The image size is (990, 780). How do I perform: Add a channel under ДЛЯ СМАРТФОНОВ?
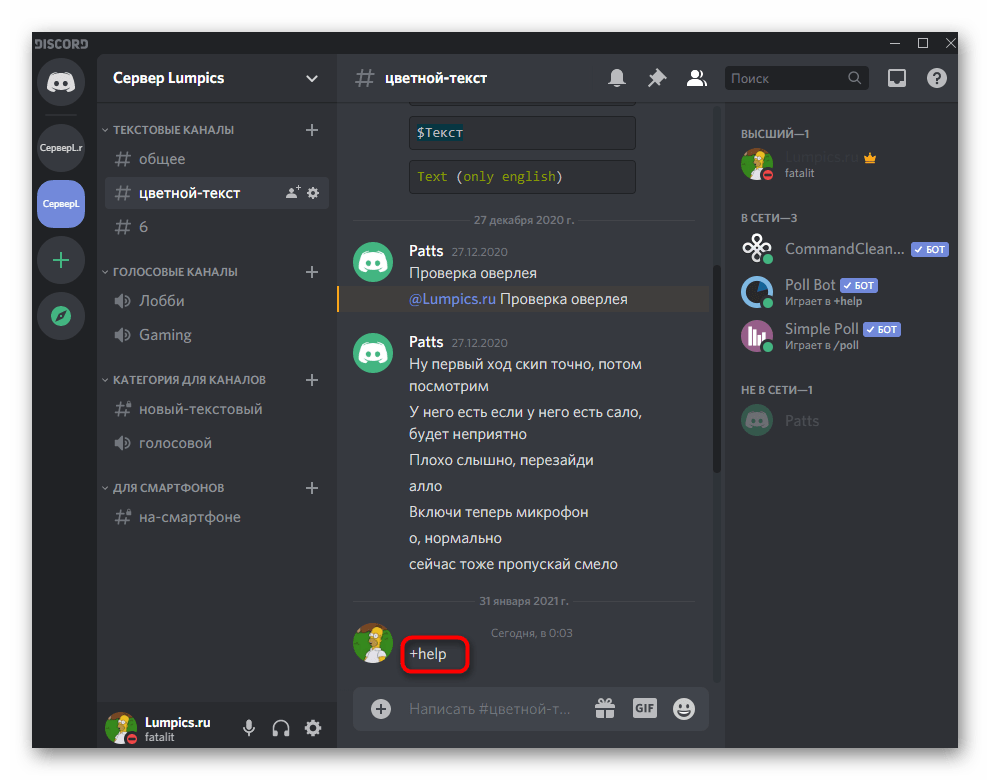(312, 488)
